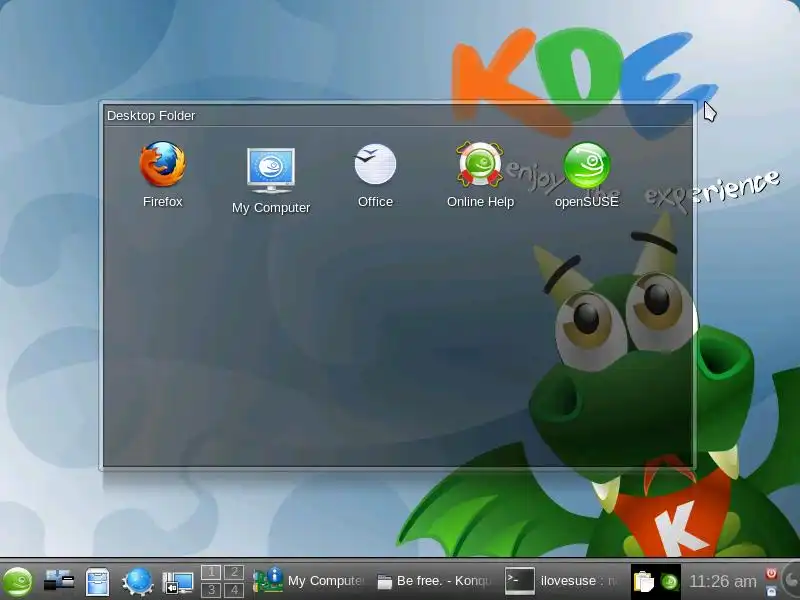
Task: Activate the My Computer taskbar entry
Action: [309, 581]
